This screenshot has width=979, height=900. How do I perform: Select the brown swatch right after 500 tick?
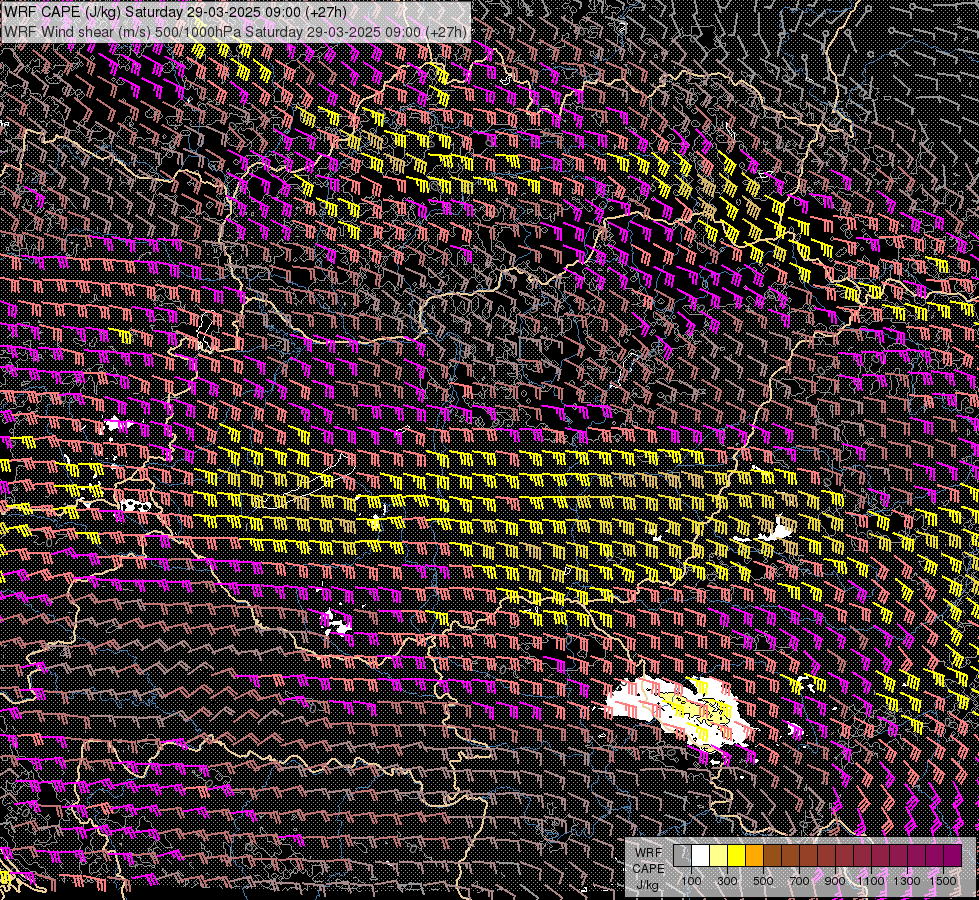[x=772, y=855]
